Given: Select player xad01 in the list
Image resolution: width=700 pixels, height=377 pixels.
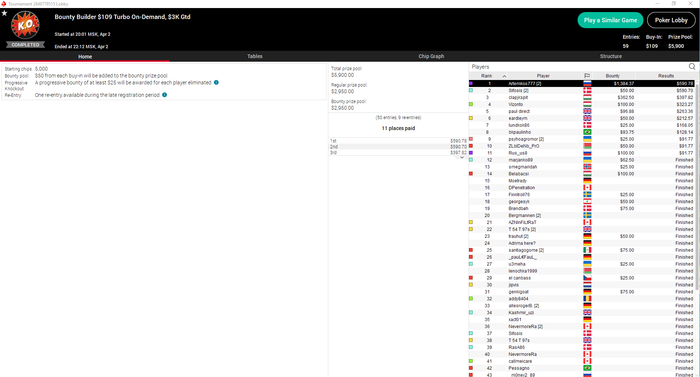Looking at the screenshot, I should (x=515, y=319).
